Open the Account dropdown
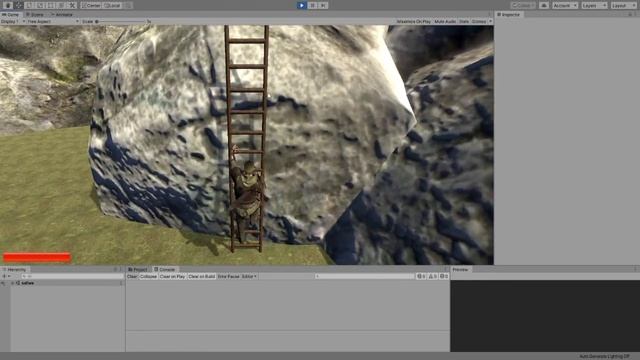Screen dimensions: 640x360 click(x=564, y=5)
